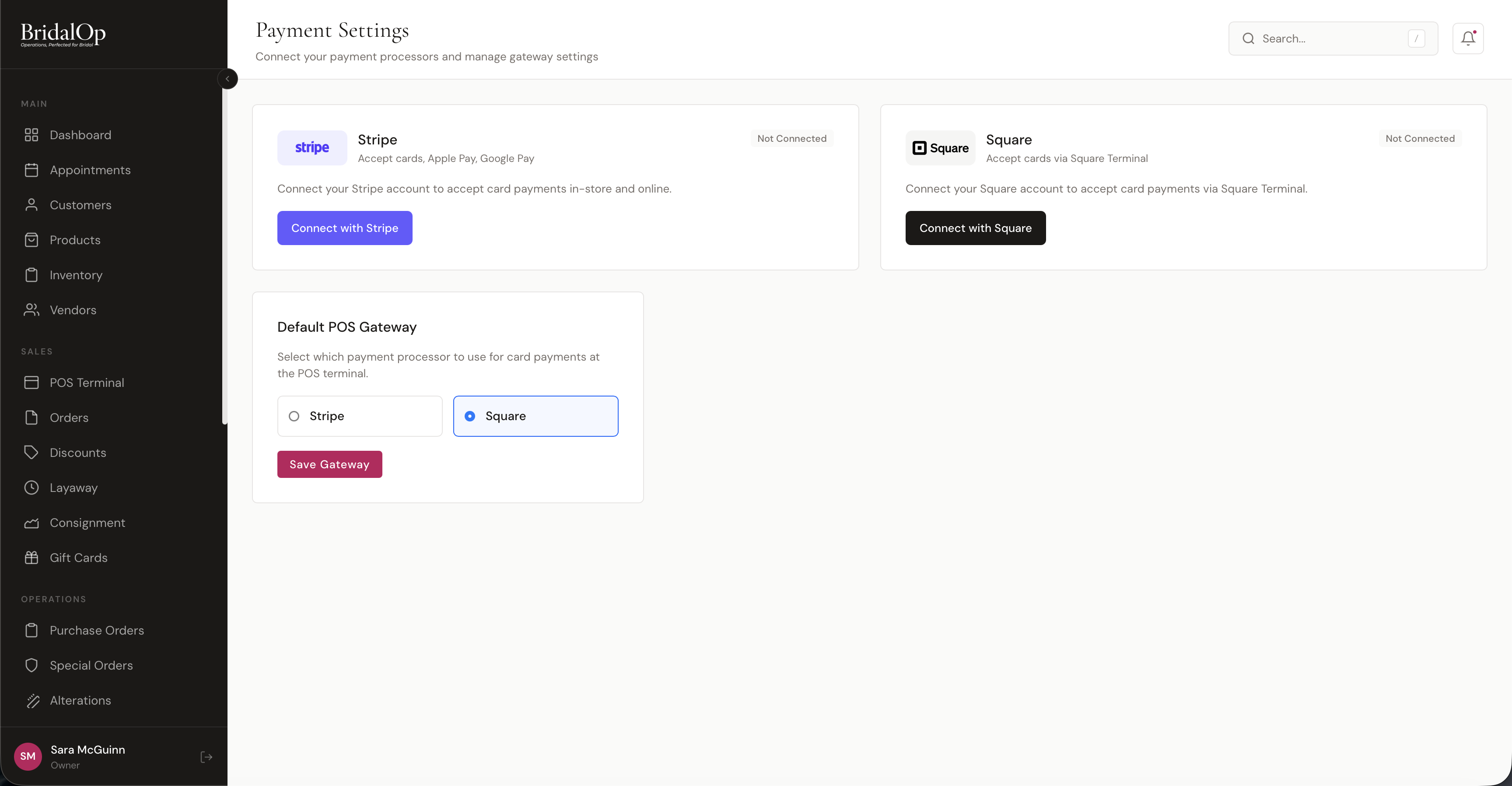Select the Appointments calendar icon
The width and height of the screenshot is (1512, 786).
coord(32,170)
